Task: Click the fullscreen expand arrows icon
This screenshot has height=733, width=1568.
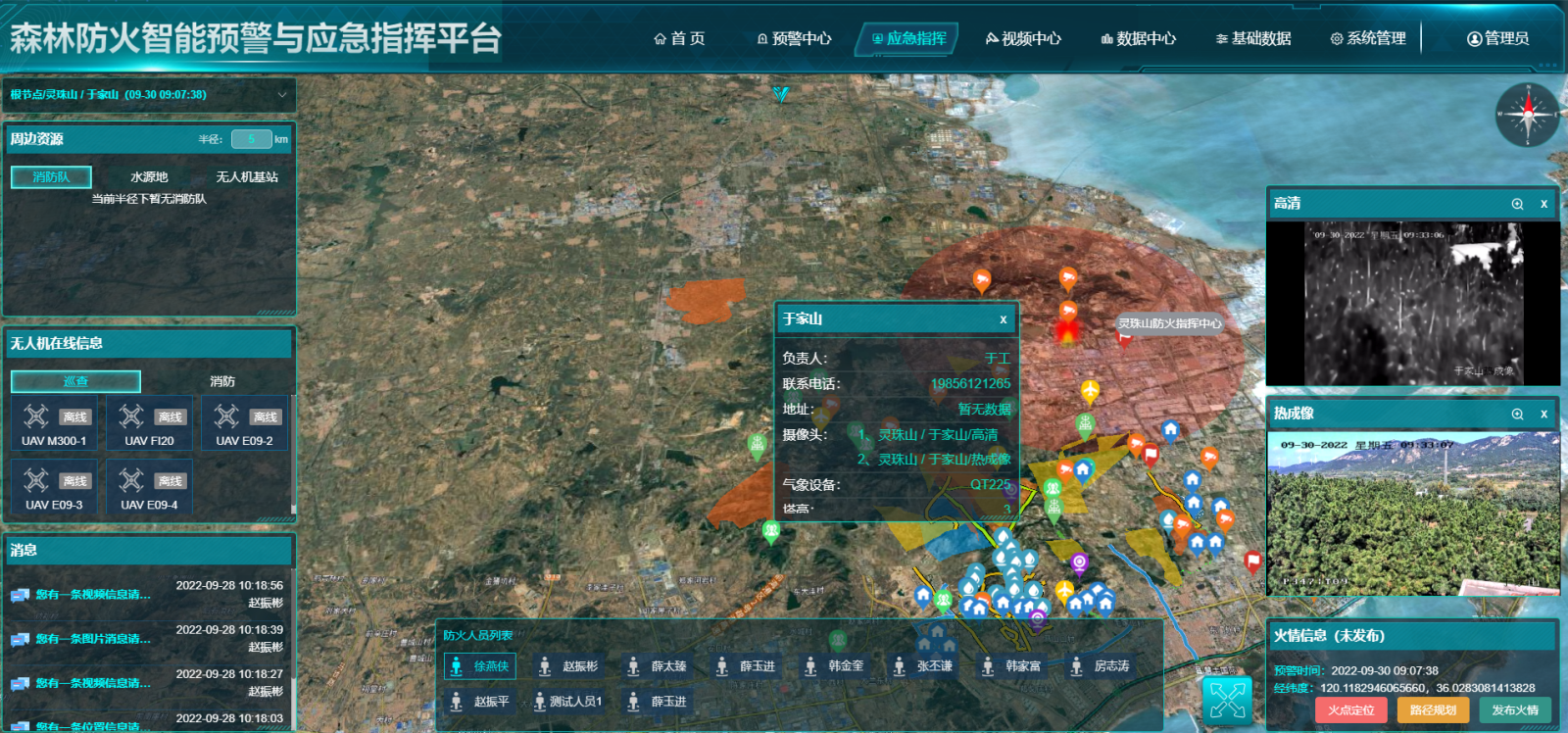Action: tap(1227, 700)
